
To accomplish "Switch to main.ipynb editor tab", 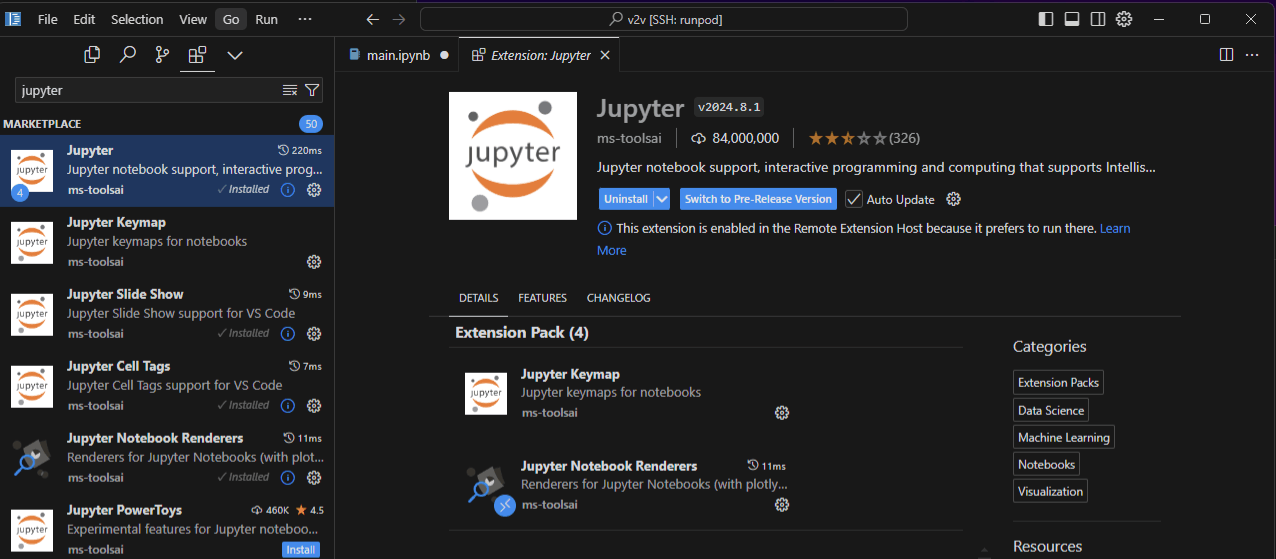I will point(397,55).
